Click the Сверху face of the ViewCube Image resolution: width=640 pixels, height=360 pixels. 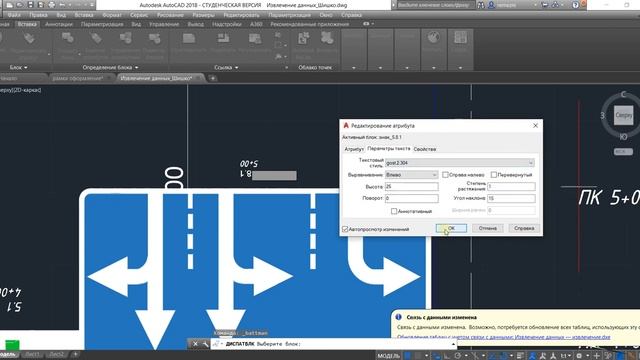tap(623, 115)
